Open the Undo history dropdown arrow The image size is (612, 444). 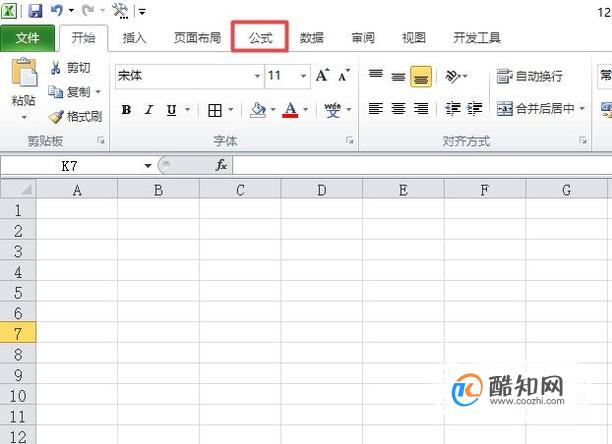(71, 11)
